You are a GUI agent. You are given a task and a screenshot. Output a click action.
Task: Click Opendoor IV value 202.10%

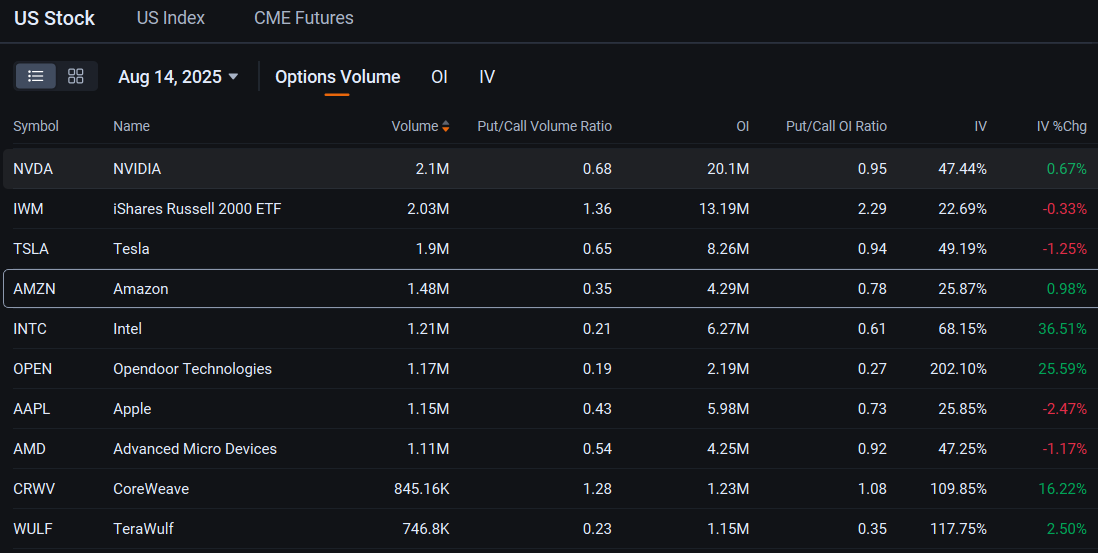[x=958, y=368]
